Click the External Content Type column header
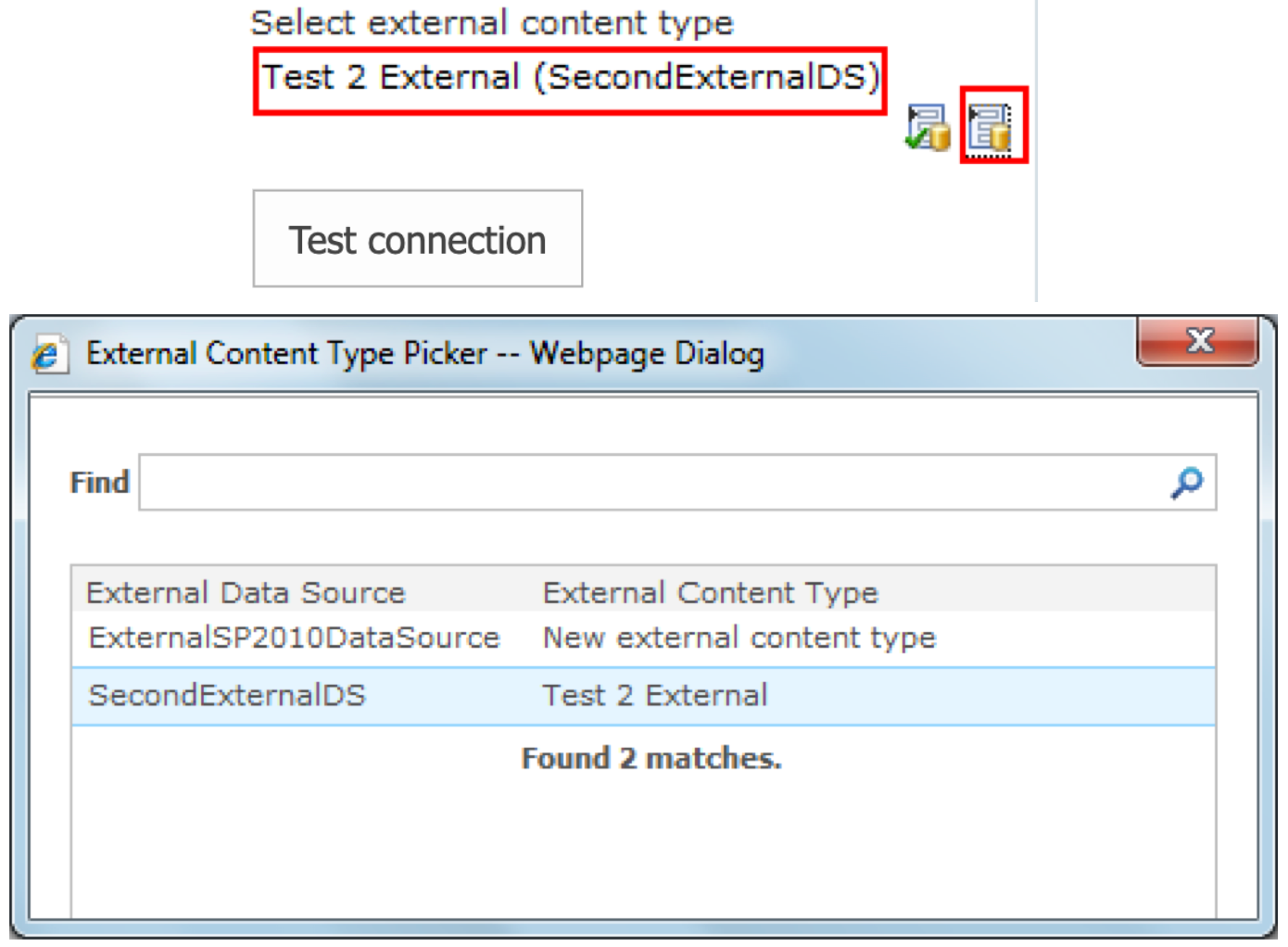 [710, 592]
